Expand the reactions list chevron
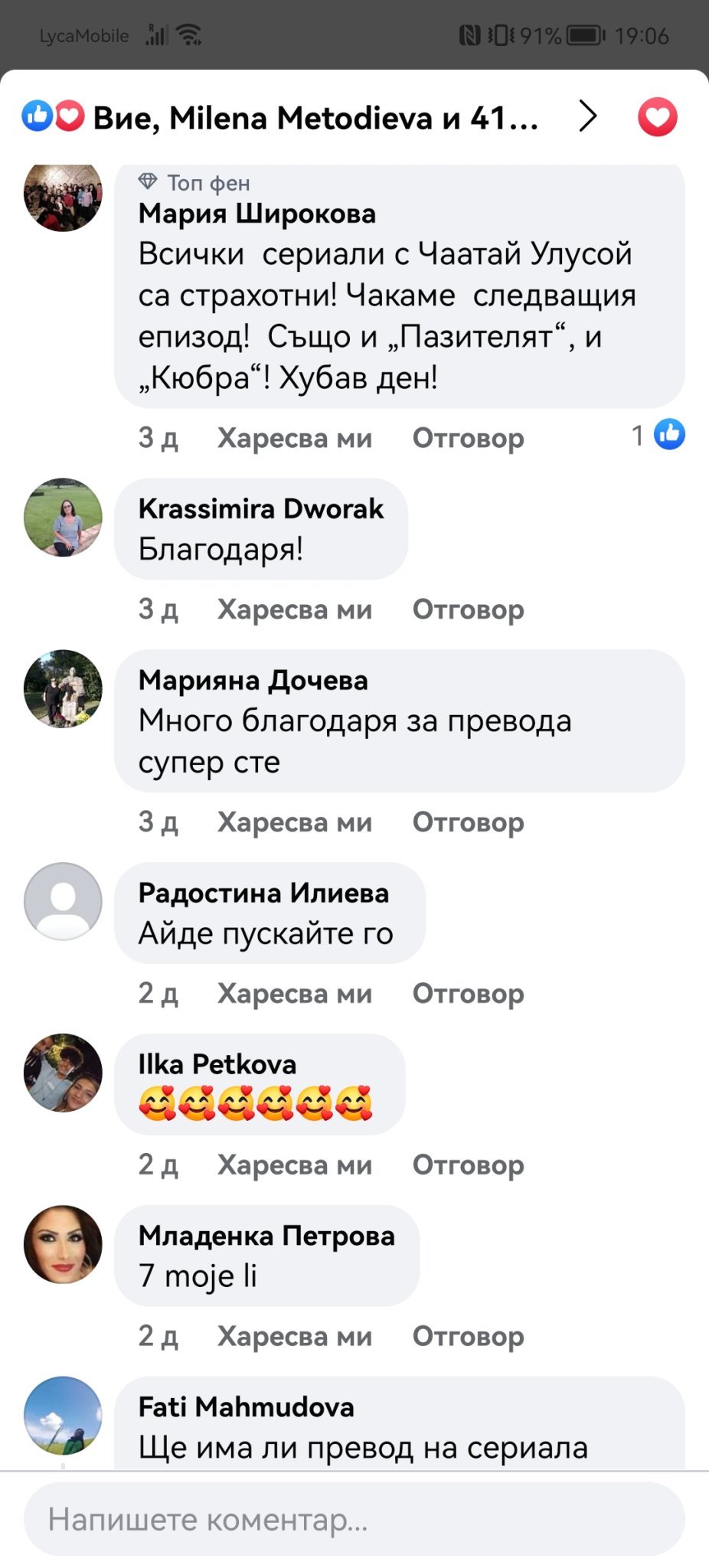This screenshot has width=709, height=1568. point(588,116)
